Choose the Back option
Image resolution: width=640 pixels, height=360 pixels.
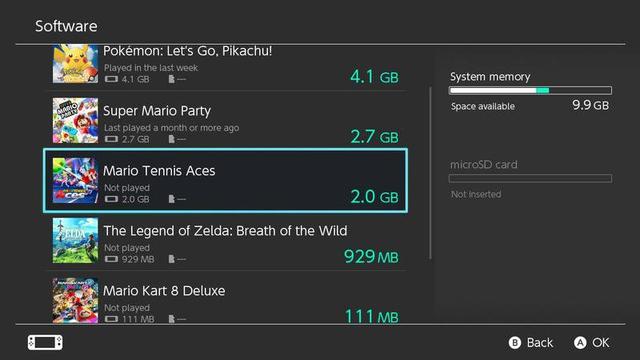(x=540, y=342)
